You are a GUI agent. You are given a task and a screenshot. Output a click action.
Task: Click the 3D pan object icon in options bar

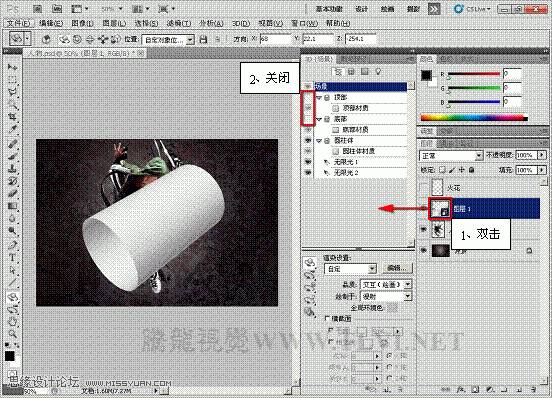[90, 39]
